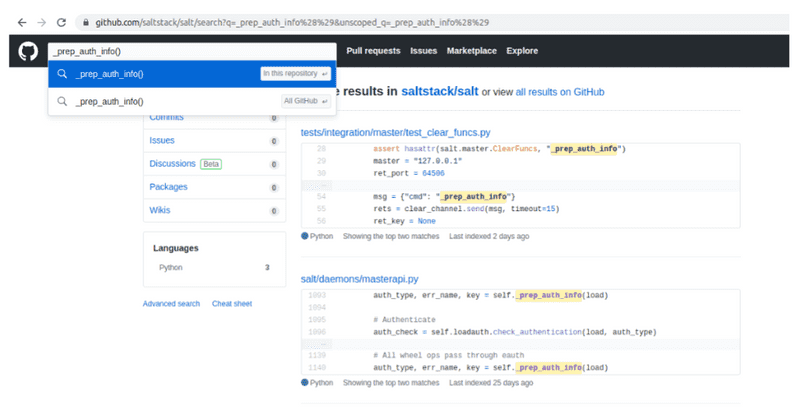Click magnifier icon in "All GitHub" suggestion
Screen dimensions: 800x415
(x=62, y=101)
